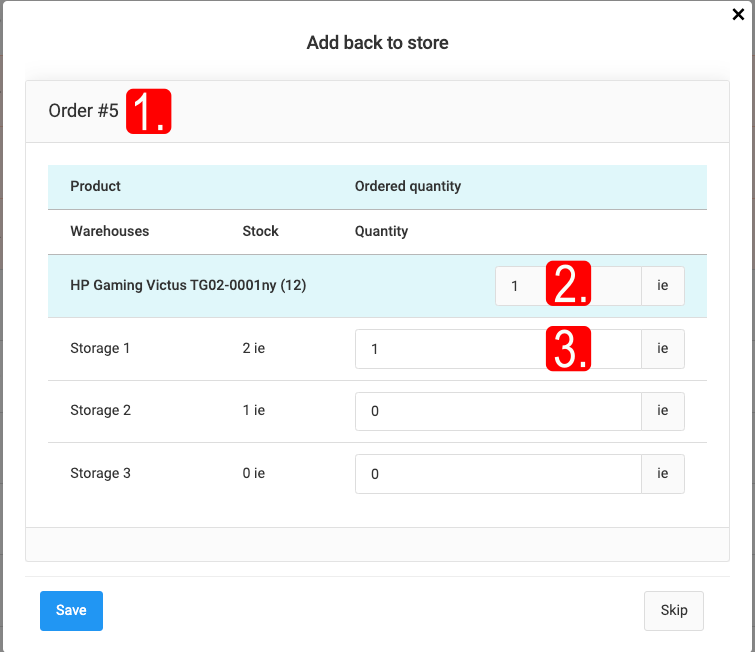755x652 pixels.
Task: Select the Storage 2 quantity input
Action: (497, 411)
